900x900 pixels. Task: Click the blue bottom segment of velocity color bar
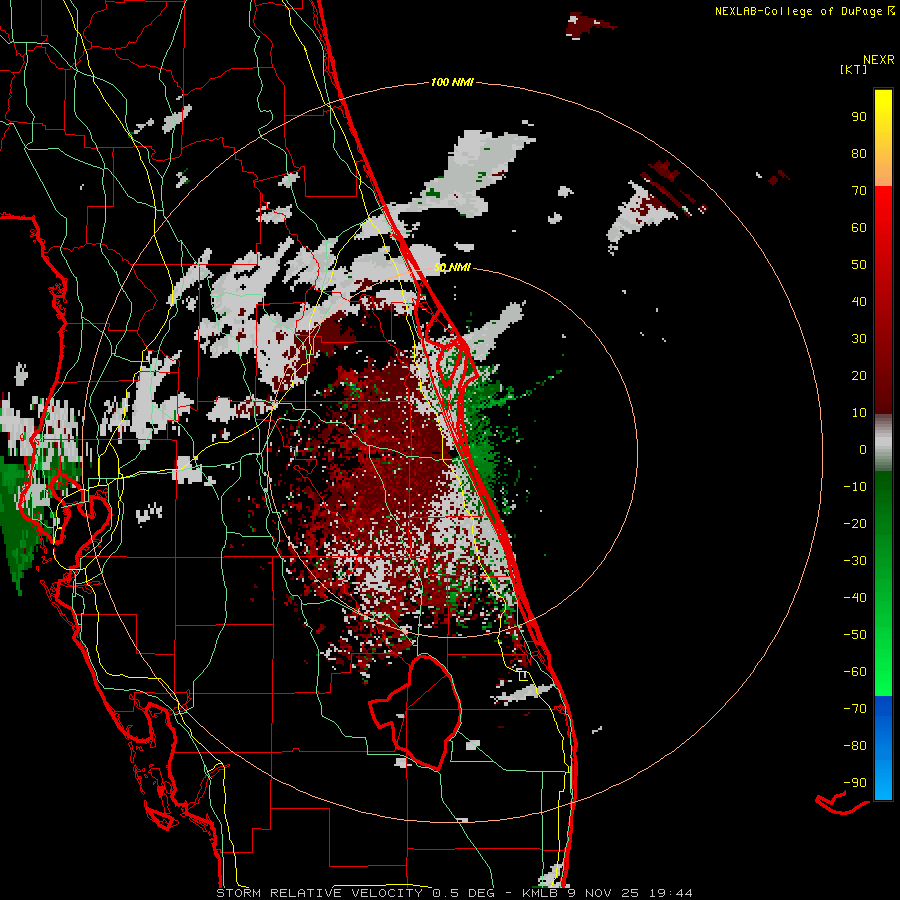883,748
